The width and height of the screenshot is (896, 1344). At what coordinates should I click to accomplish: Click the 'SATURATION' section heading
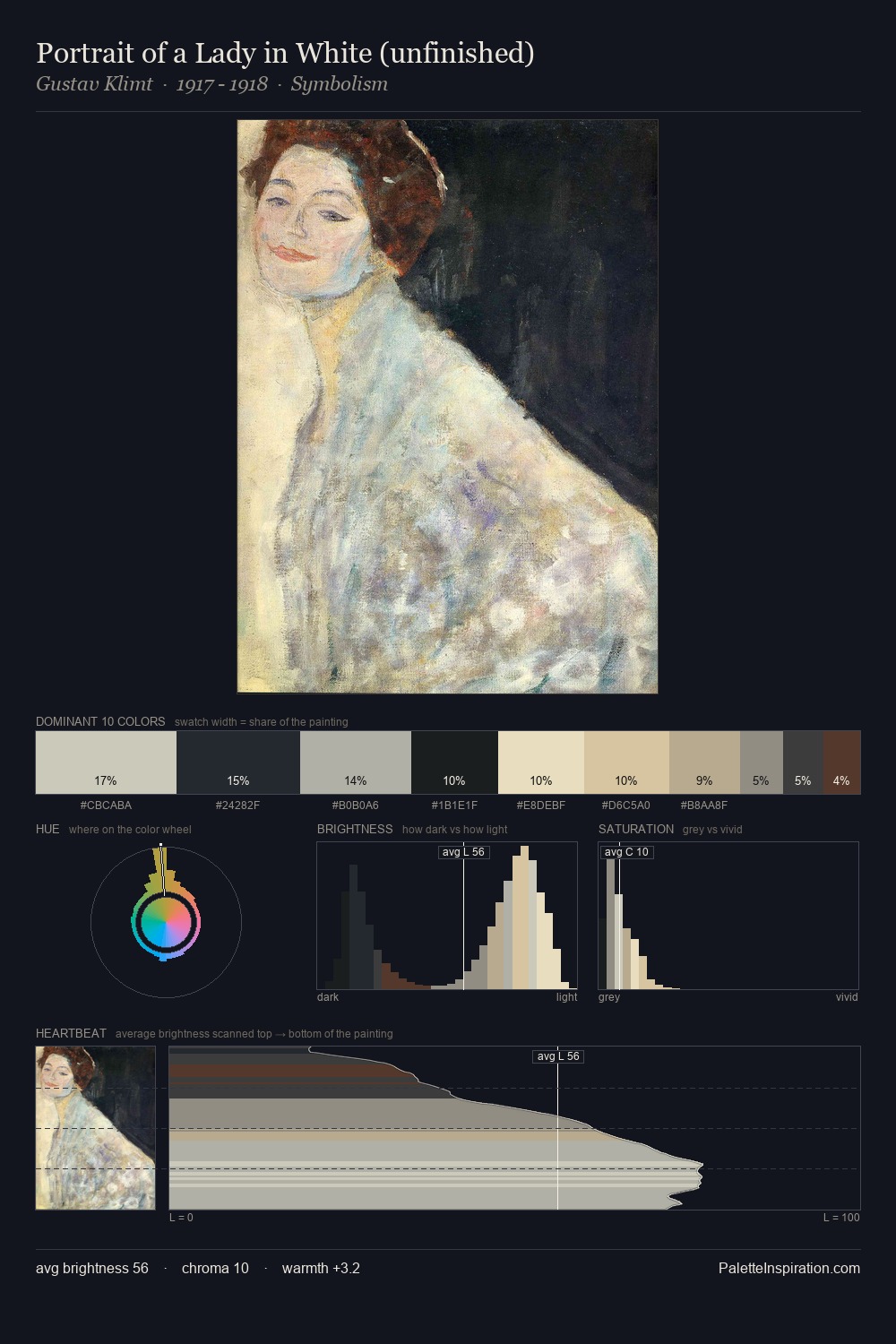click(x=636, y=829)
